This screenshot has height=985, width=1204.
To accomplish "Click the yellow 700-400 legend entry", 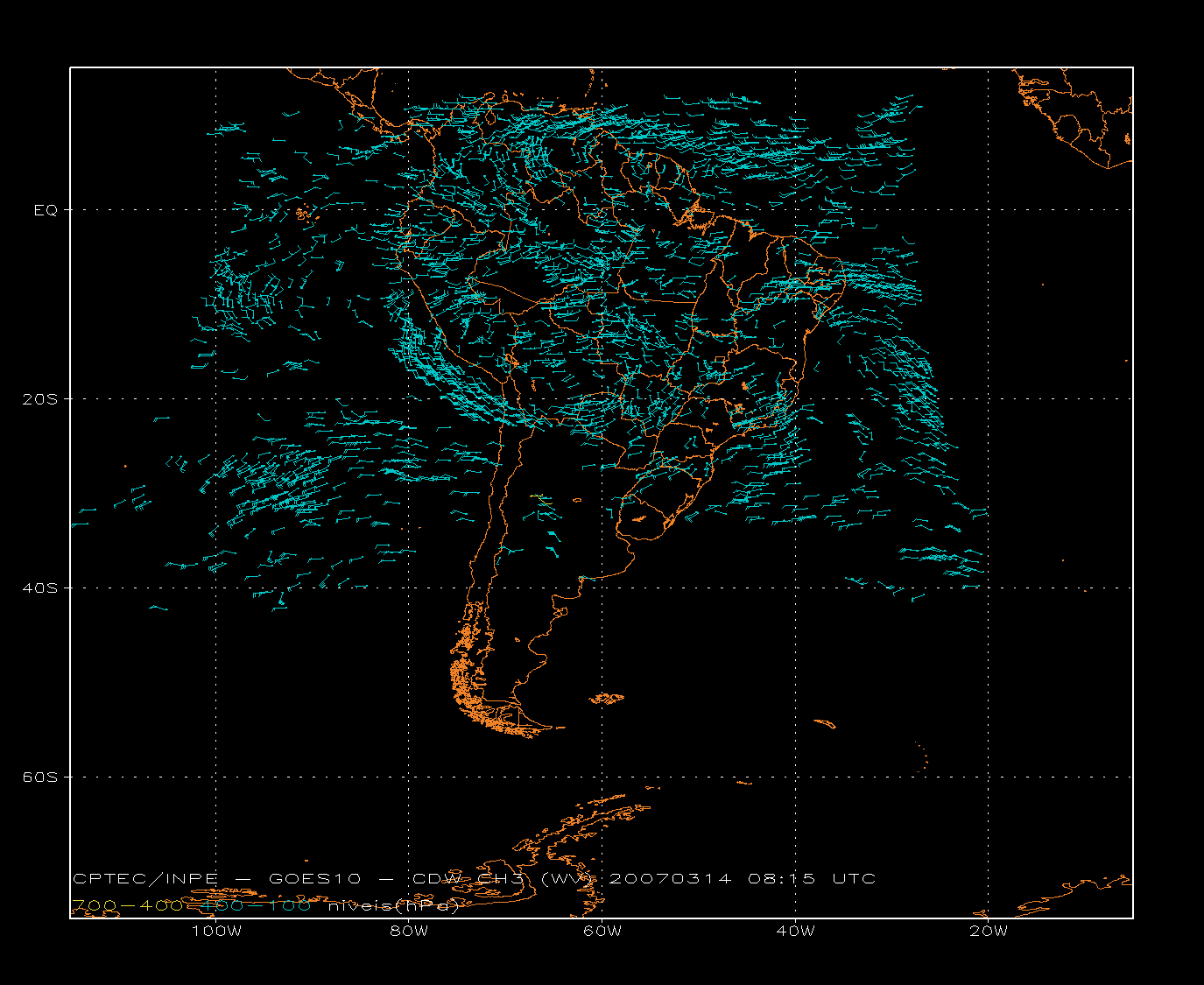I will (127, 905).
